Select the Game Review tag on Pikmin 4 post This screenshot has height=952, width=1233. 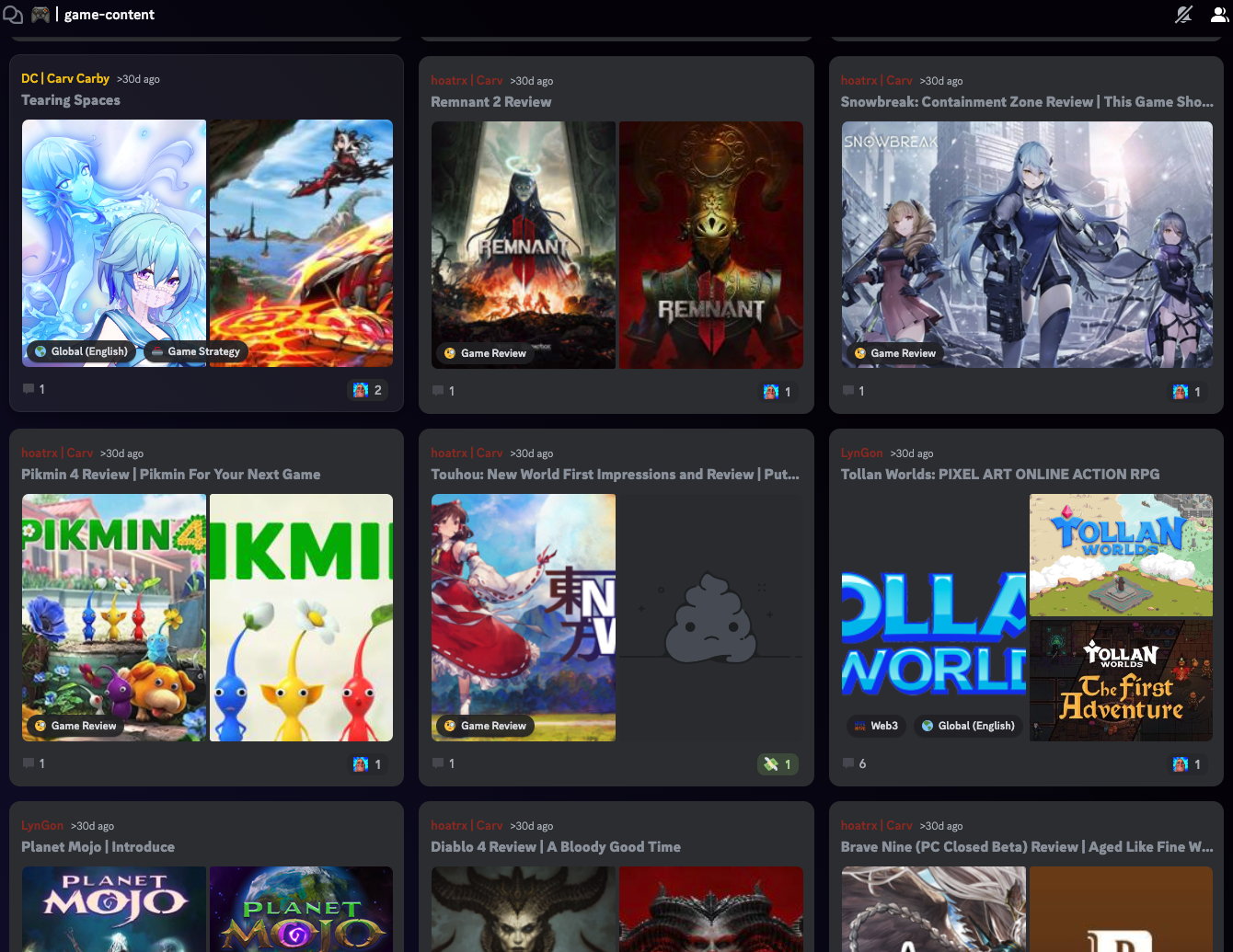pyautogui.click(x=75, y=726)
